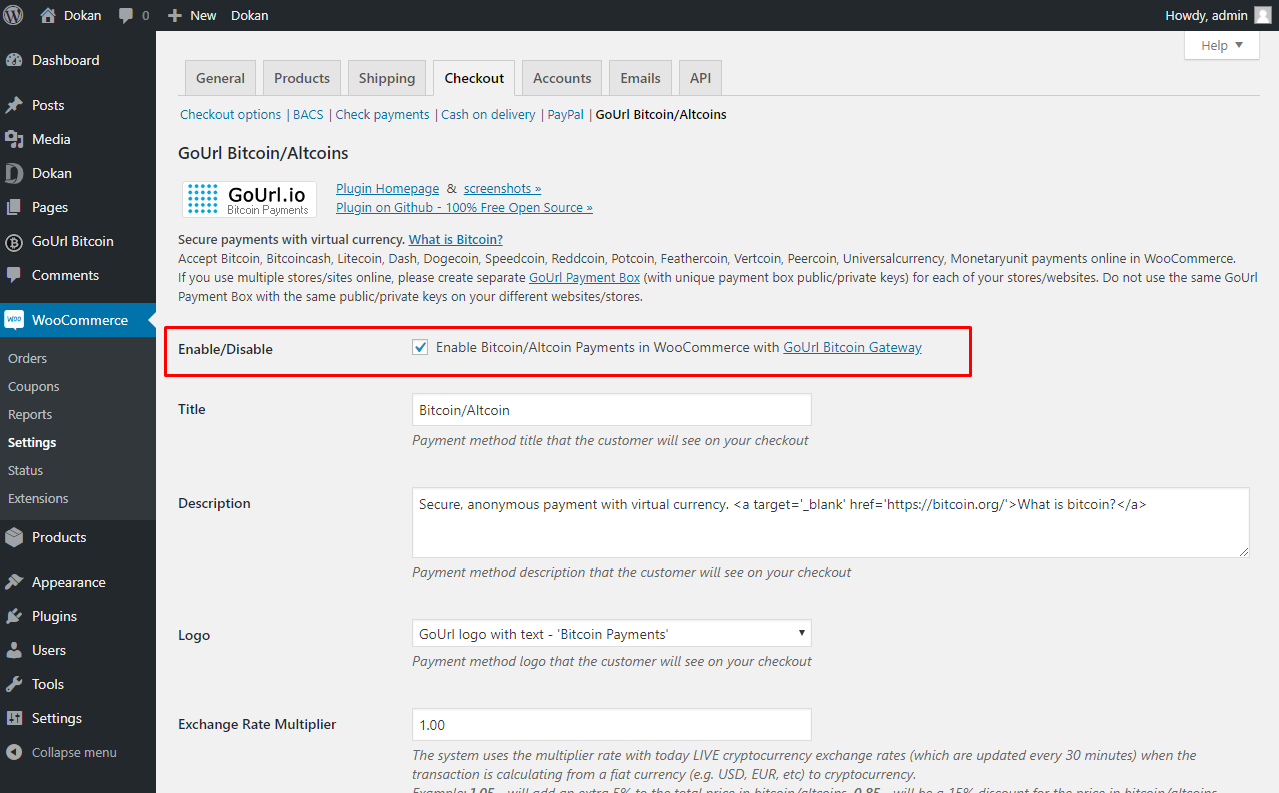Image resolution: width=1279 pixels, height=793 pixels.
Task: Click the Products box icon in sidebar
Action: 14,537
